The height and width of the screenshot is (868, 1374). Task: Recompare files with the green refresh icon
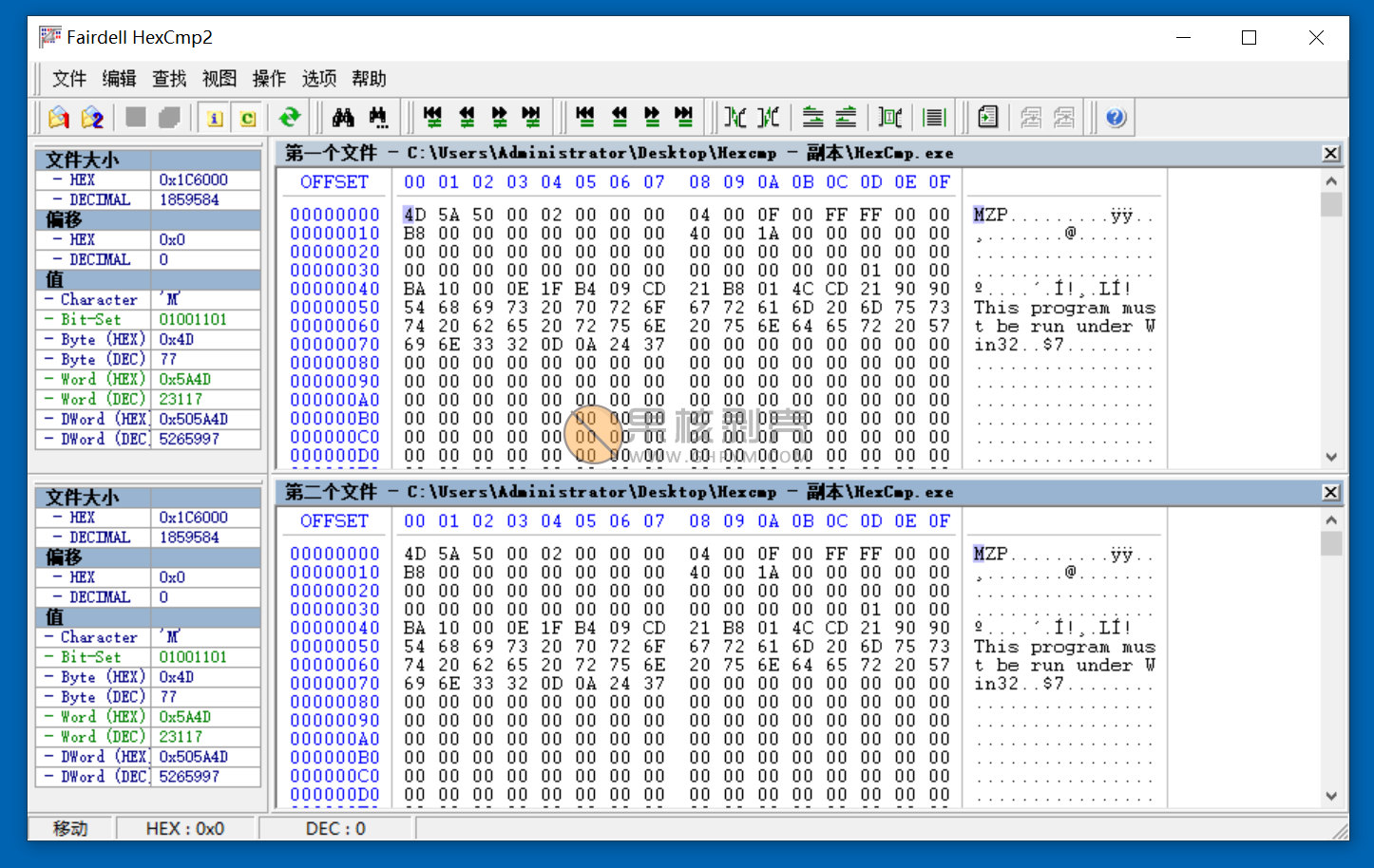[290, 117]
